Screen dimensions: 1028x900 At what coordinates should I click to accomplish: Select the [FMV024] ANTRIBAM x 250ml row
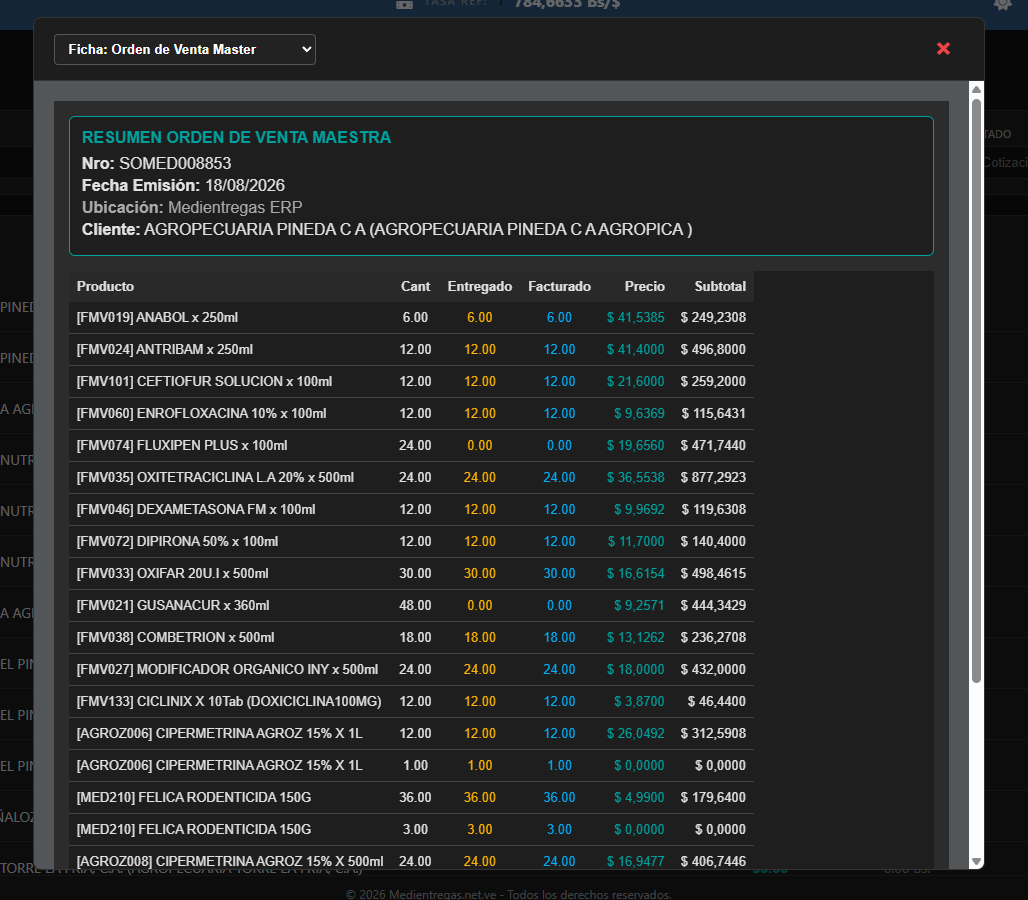tap(411, 349)
